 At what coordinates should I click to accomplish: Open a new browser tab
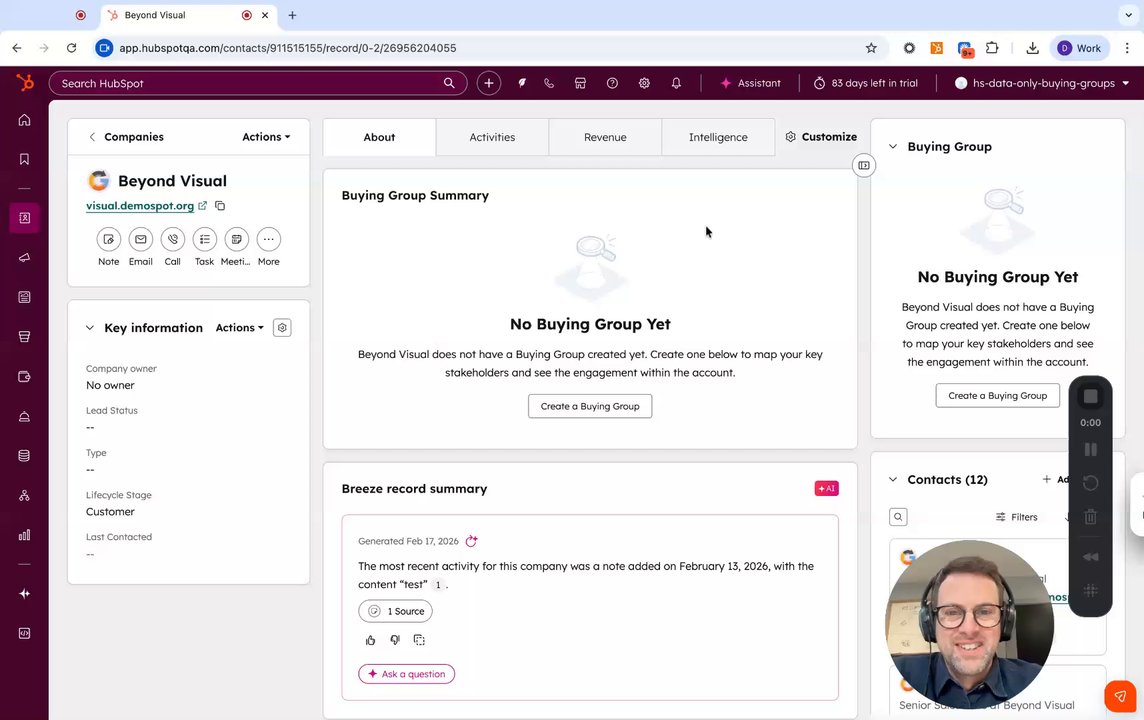[293, 15]
